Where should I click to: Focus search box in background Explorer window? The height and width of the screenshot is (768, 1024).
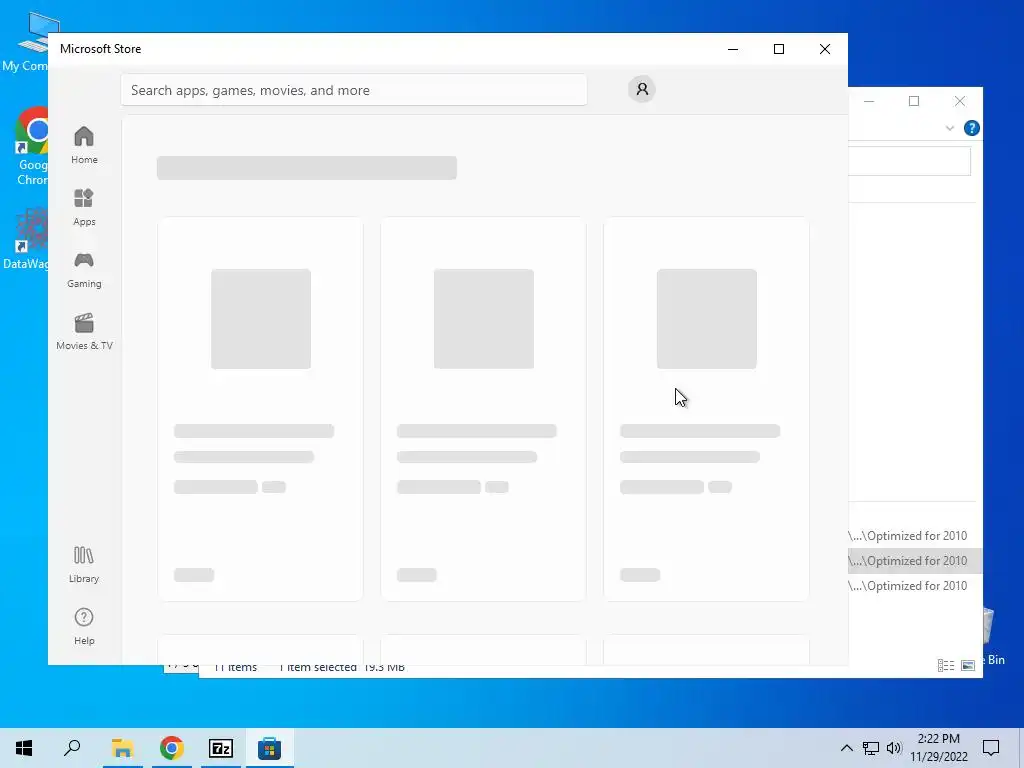click(x=909, y=161)
